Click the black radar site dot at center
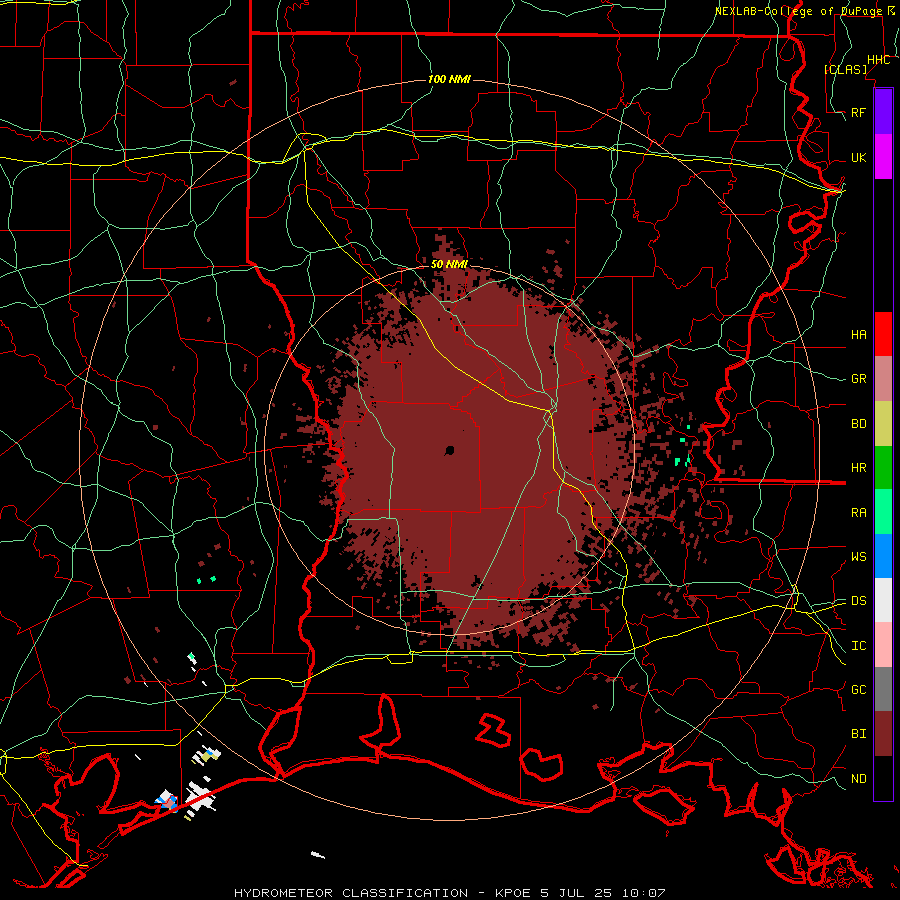900x900 pixels. coord(450,451)
